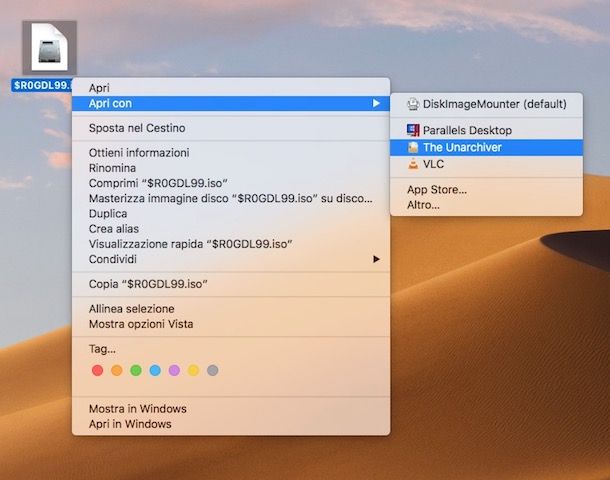Image resolution: width=610 pixels, height=480 pixels.
Task: Apply the green tag color
Action: coord(136,370)
